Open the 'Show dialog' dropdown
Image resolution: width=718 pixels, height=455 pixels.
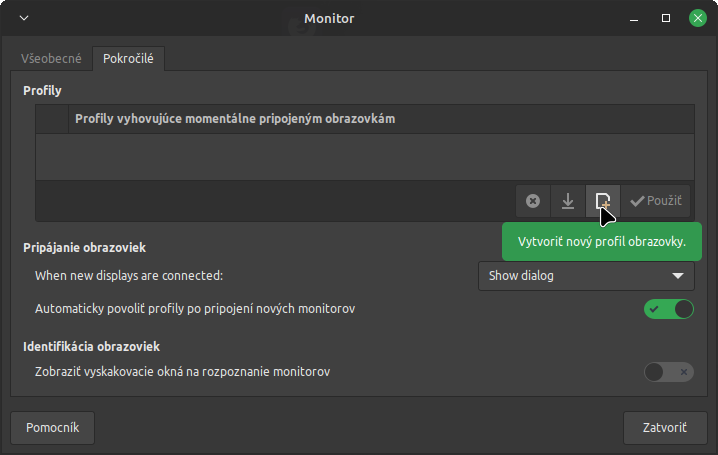click(x=585, y=275)
